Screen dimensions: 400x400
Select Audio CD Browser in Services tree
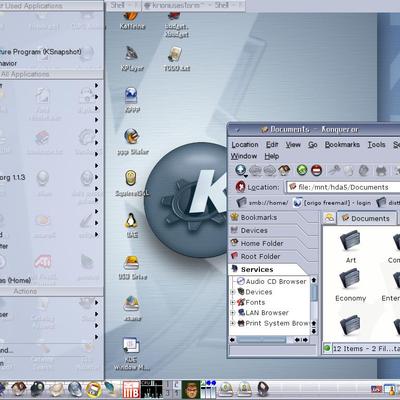click(272, 281)
